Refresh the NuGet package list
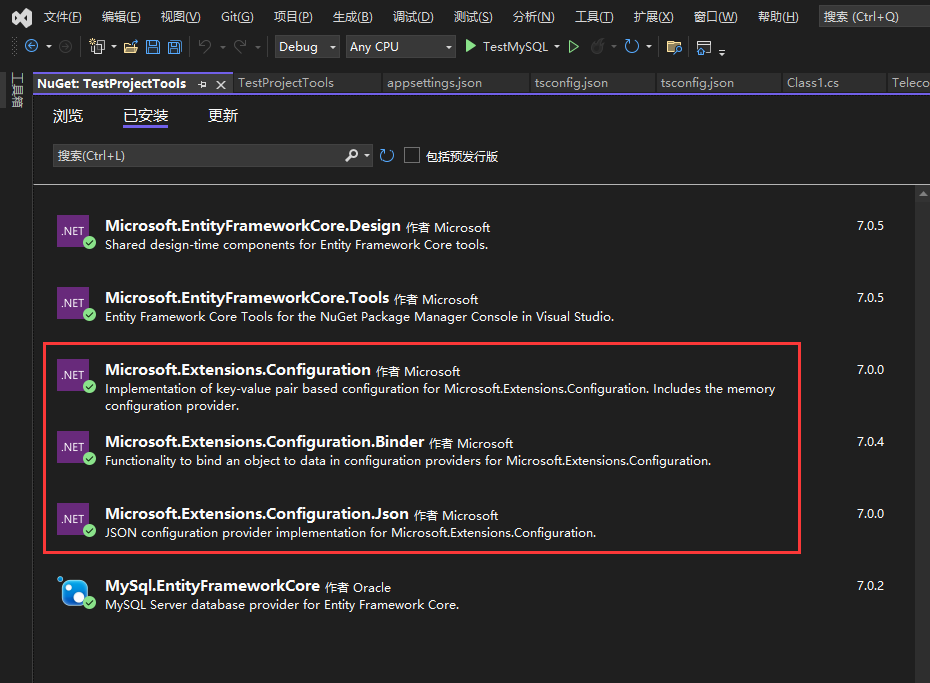The height and width of the screenshot is (683, 930). [387, 155]
